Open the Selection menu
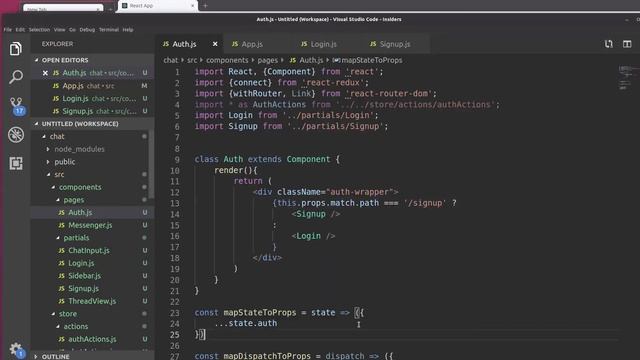 [x=39, y=29]
